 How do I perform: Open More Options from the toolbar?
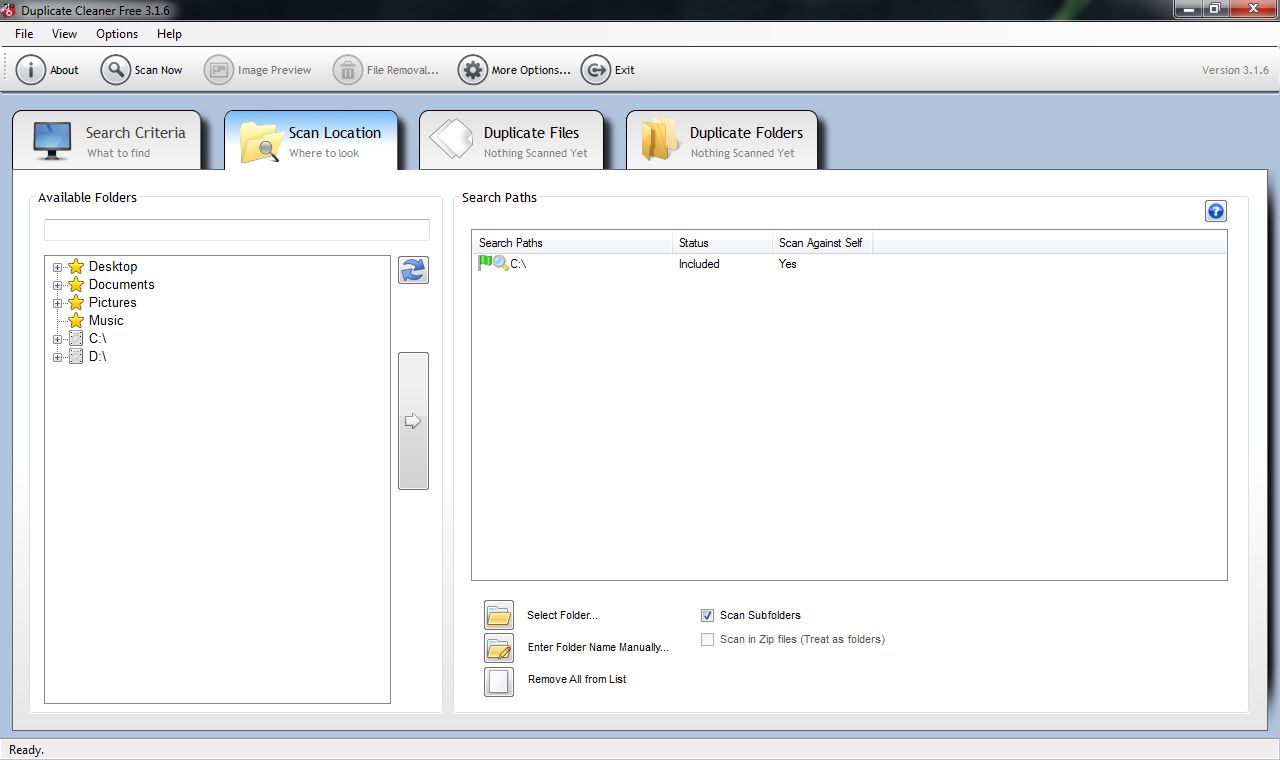click(x=515, y=70)
